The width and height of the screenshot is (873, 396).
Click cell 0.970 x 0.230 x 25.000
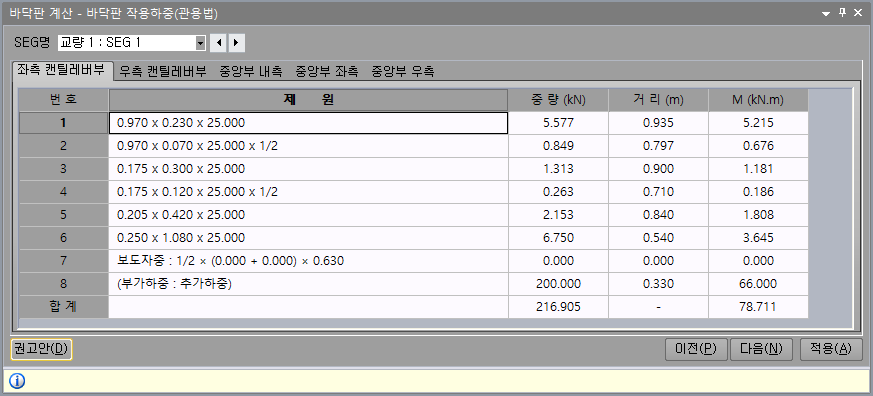coord(308,123)
